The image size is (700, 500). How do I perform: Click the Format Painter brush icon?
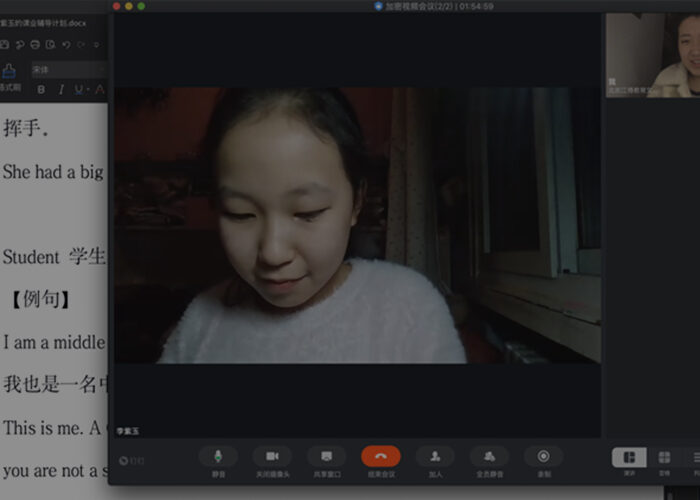coord(9,71)
